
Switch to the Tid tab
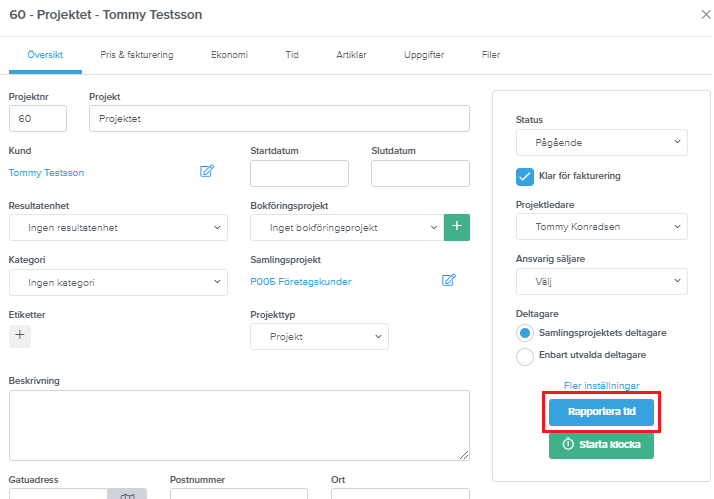coord(292,55)
